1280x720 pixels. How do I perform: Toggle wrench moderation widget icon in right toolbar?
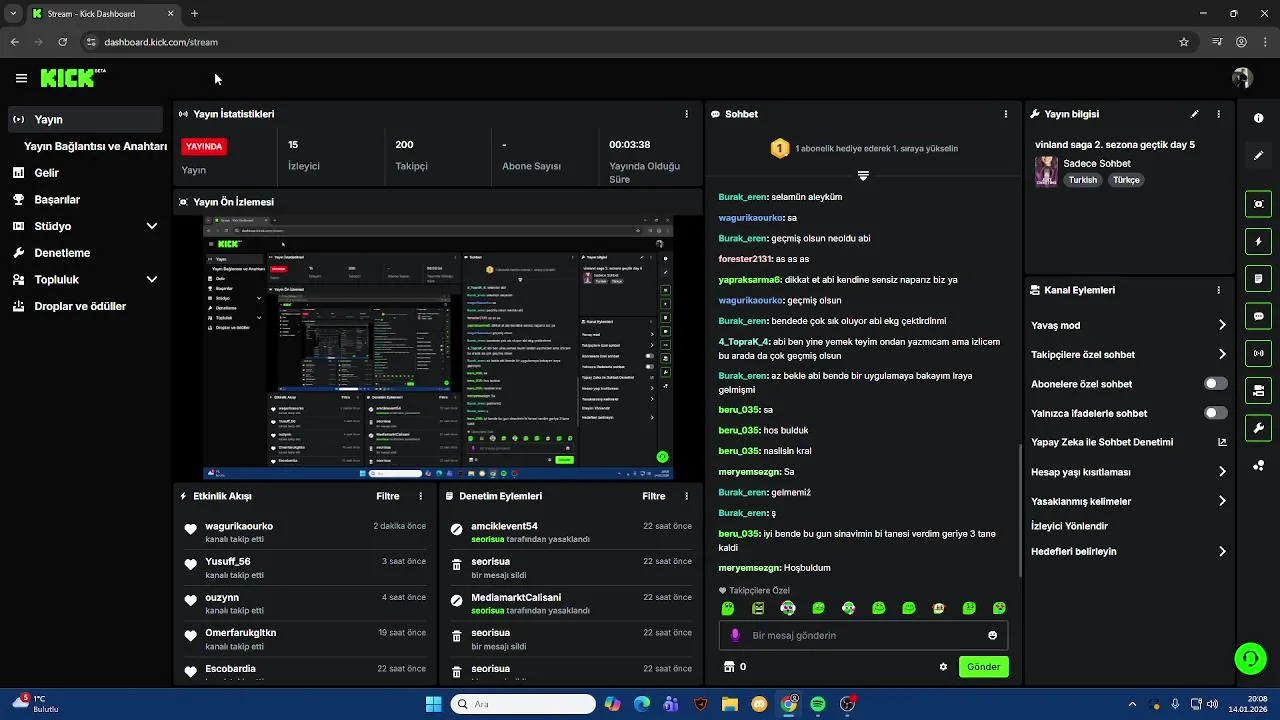(x=1258, y=428)
